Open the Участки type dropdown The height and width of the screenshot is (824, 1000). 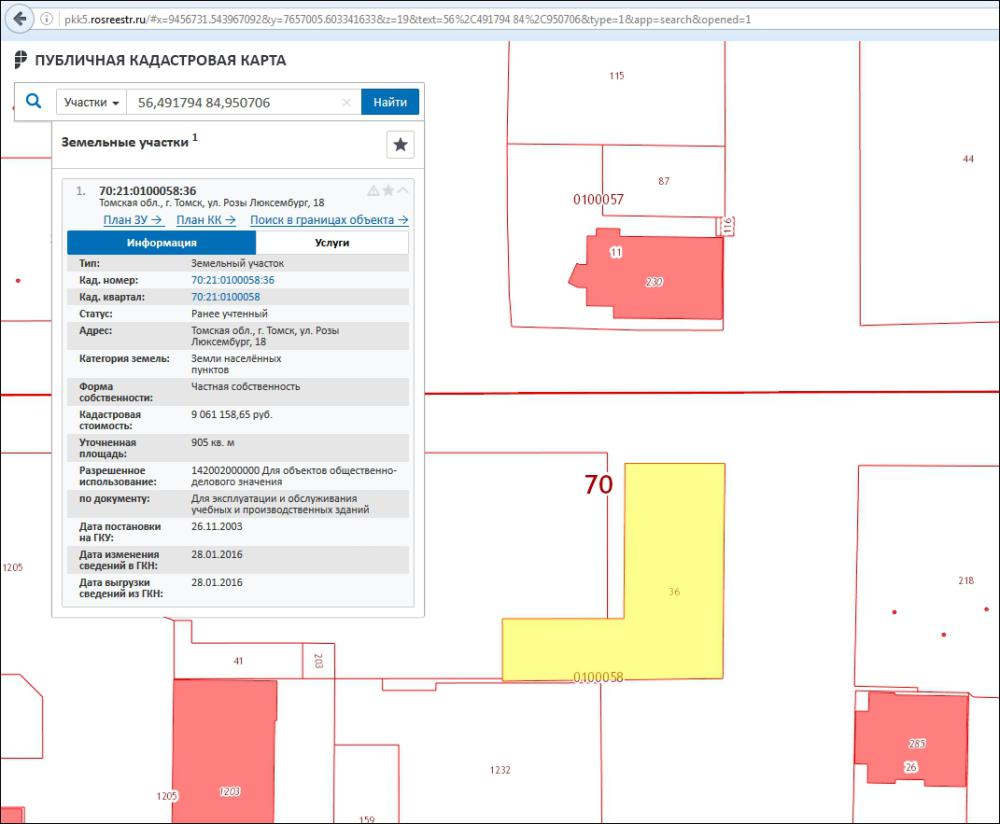coord(92,102)
